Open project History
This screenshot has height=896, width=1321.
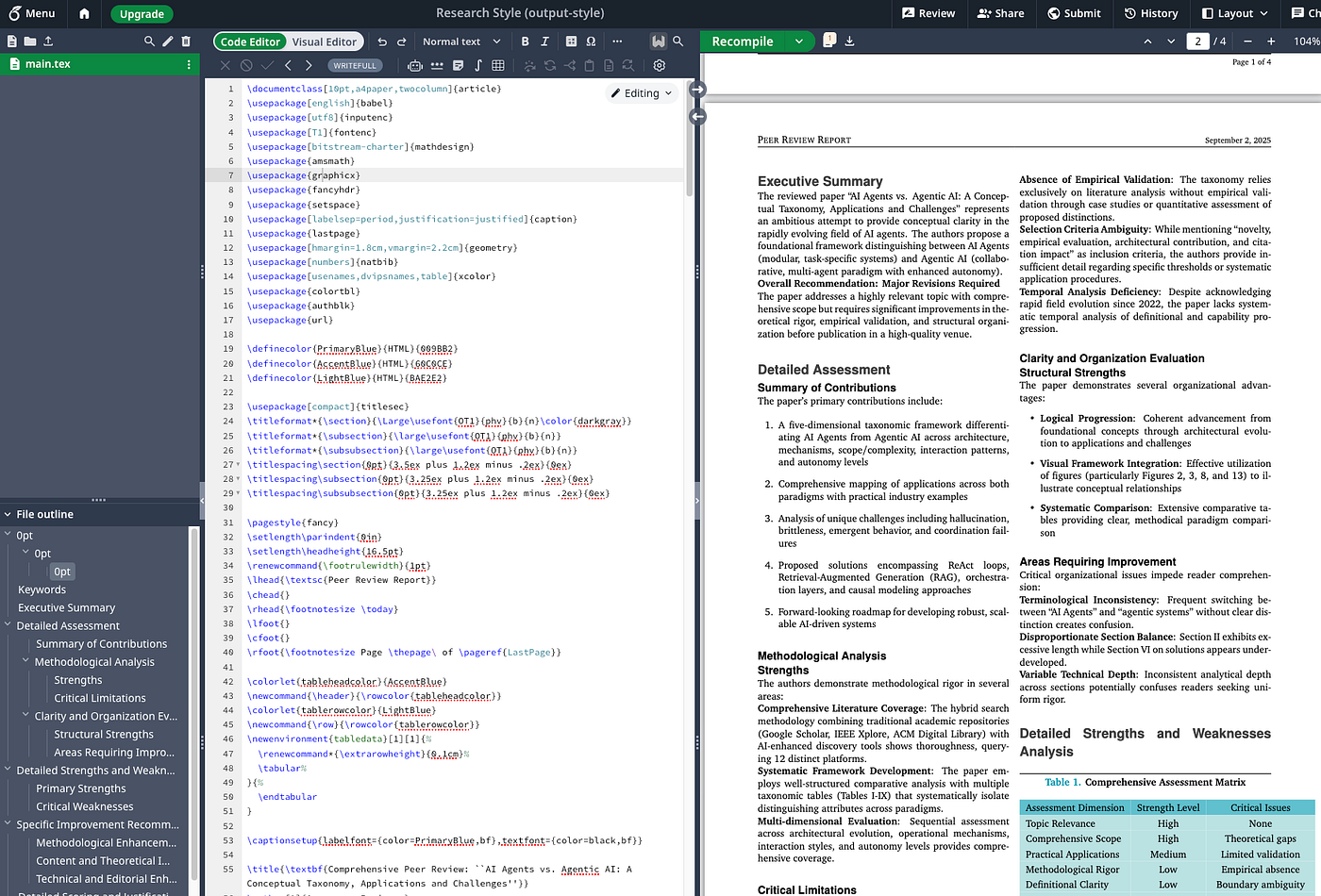click(1150, 13)
